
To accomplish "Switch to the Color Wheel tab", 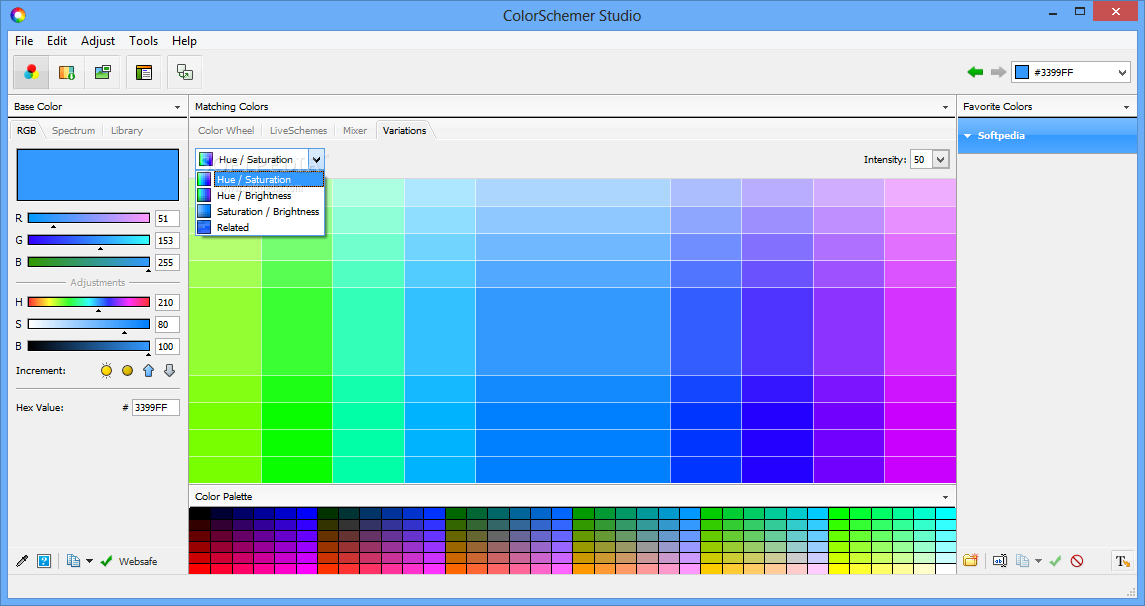I will point(226,131).
